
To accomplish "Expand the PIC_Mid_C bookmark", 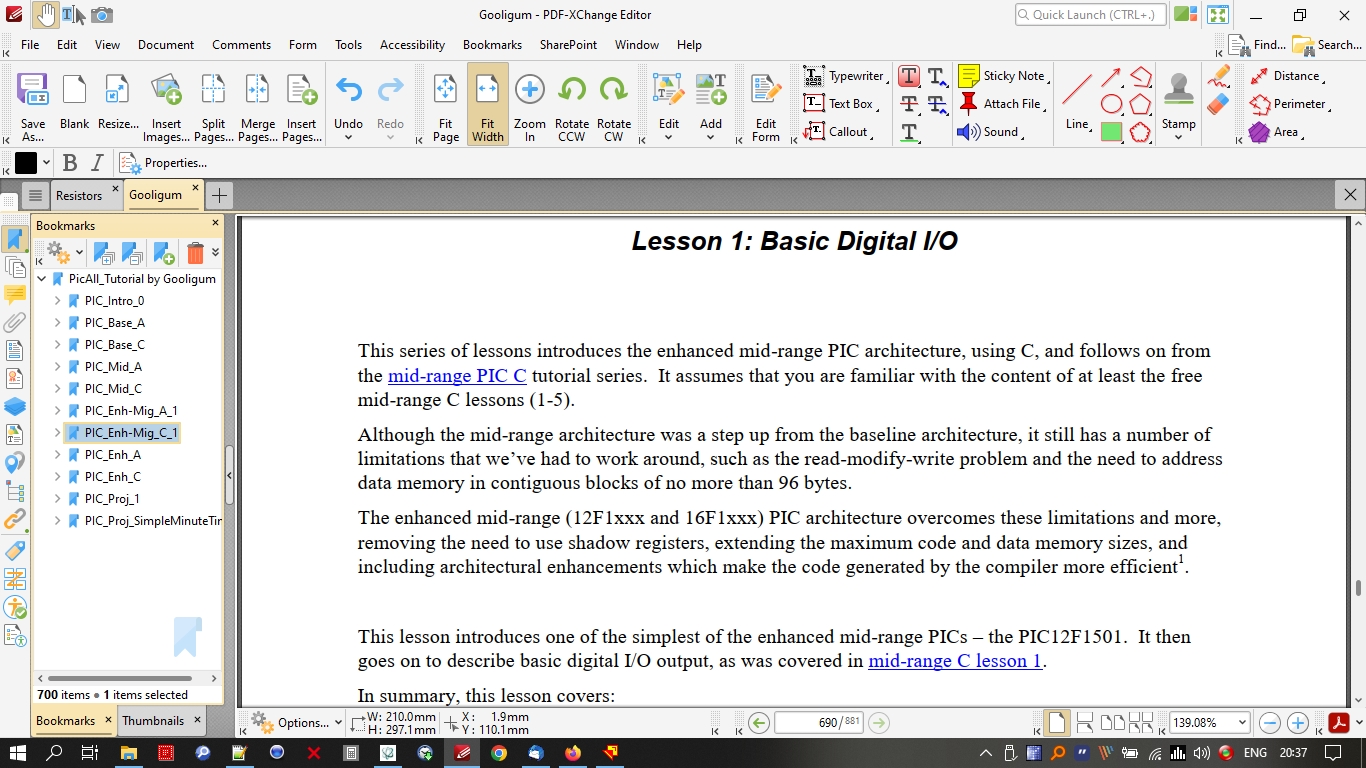I will point(58,389).
